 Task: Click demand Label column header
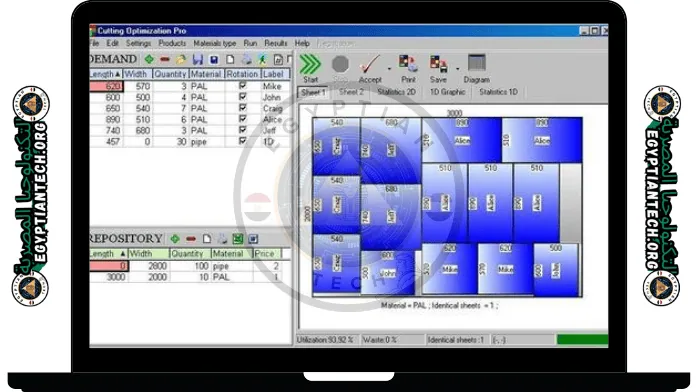[276, 74]
